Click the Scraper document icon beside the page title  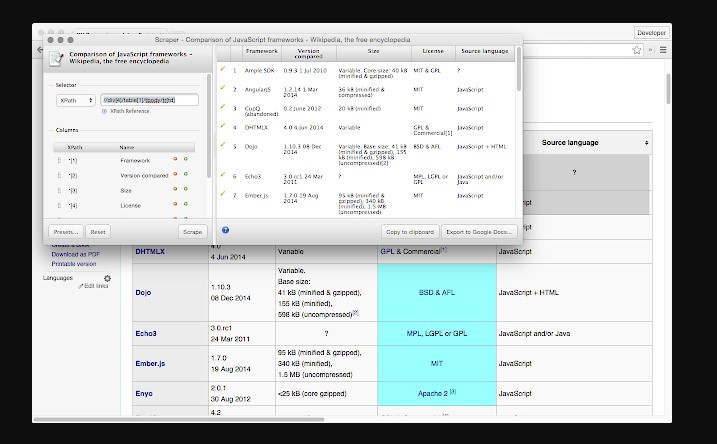(56, 59)
